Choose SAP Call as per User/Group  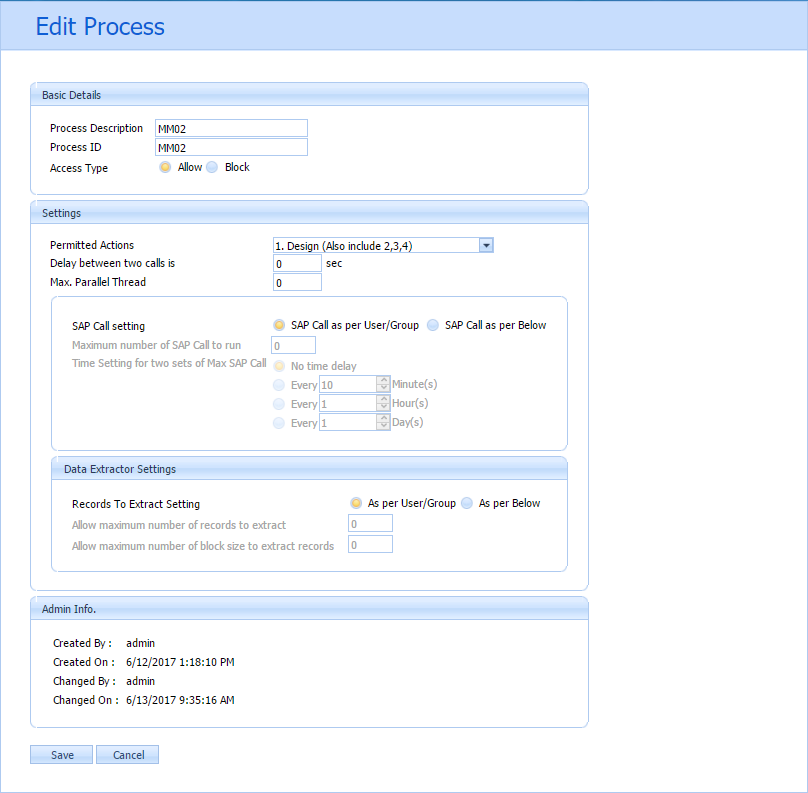click(x=279, y=325)
